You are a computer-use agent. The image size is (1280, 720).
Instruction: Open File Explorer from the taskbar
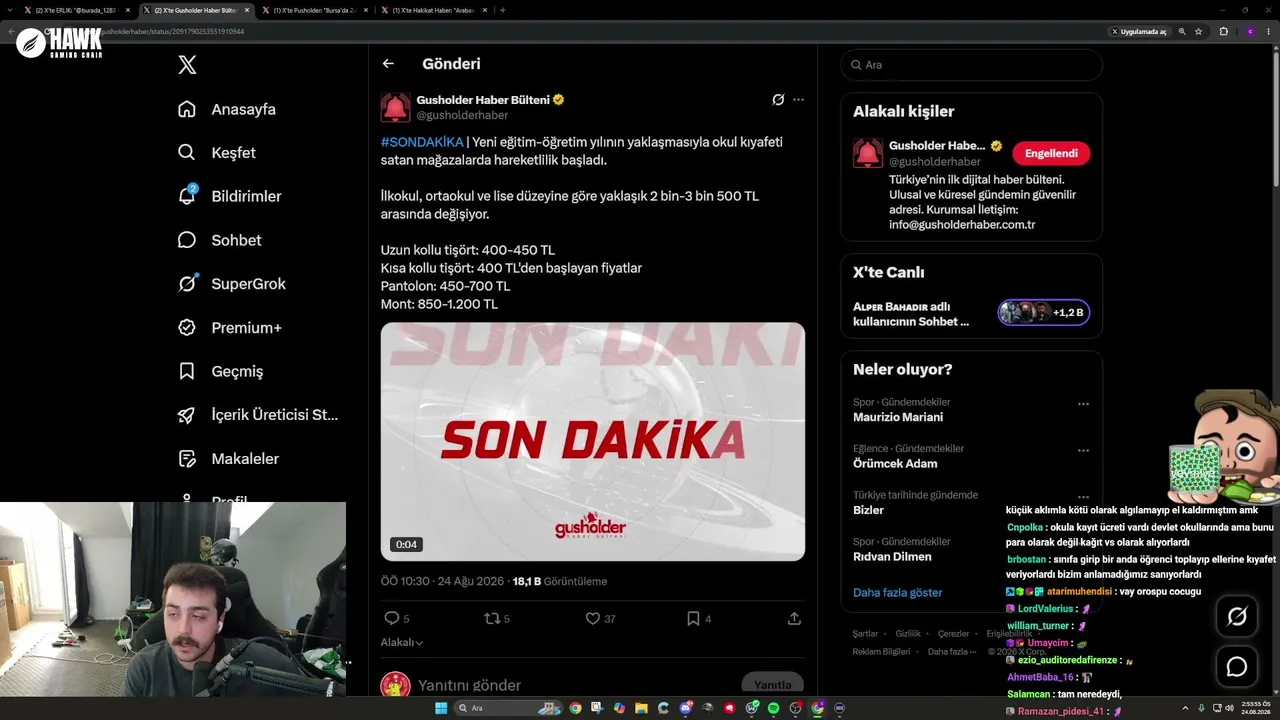tap(641, 708)
